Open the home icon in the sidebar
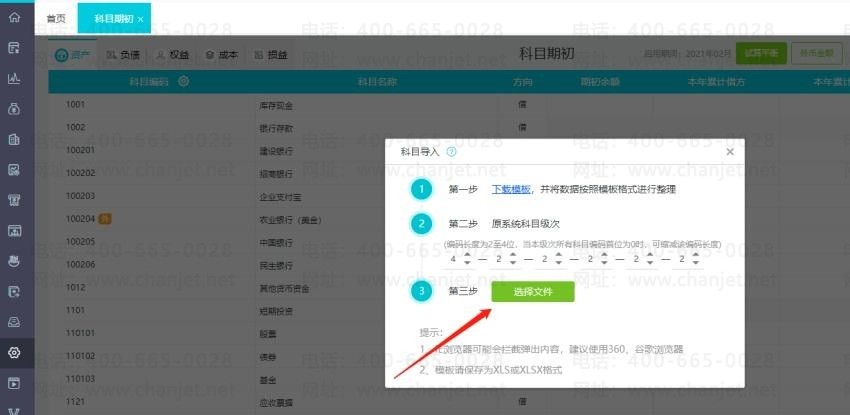Screen dimensions: 850x415 [x=15, y=17]
